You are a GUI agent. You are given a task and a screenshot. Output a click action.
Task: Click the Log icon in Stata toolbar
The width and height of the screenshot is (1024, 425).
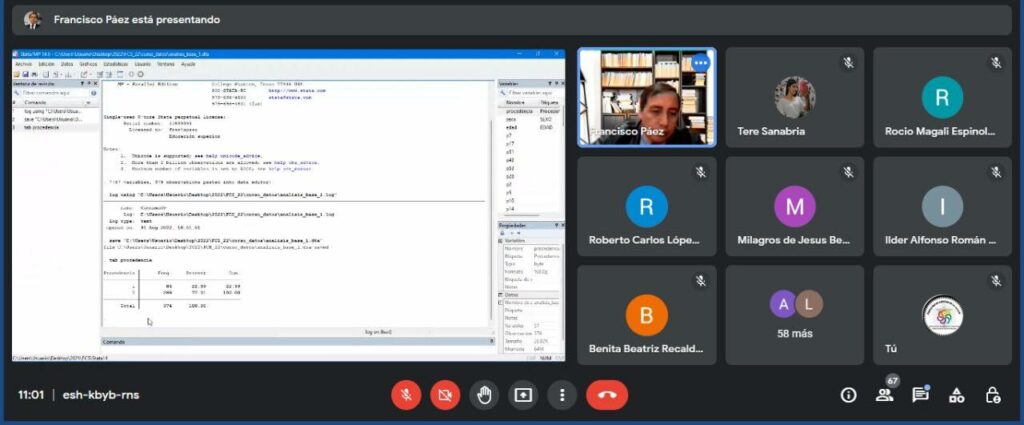coord(46,74)
